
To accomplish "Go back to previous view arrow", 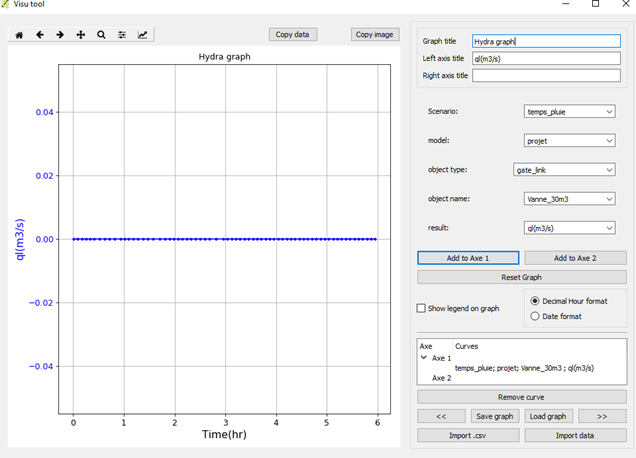I will click(x=40, y=35).
